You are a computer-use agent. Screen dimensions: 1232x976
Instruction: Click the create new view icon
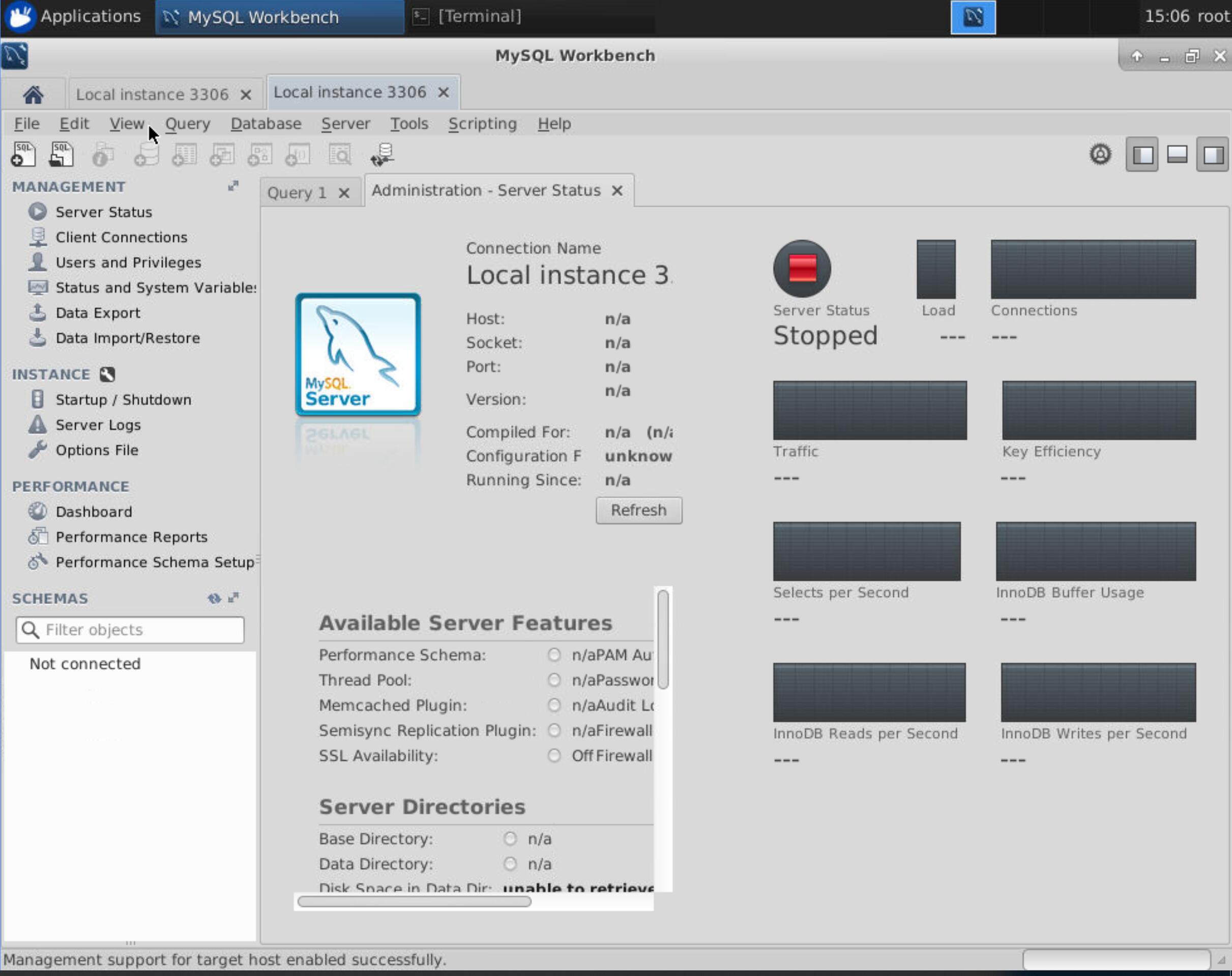(222, 154)
